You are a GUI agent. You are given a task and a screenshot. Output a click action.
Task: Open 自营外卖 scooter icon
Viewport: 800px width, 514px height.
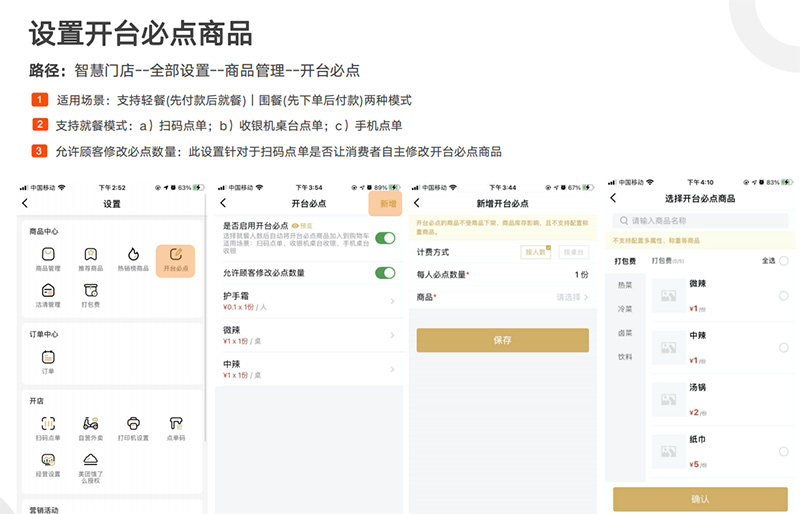pyautogui.click(x=91, y=428)
